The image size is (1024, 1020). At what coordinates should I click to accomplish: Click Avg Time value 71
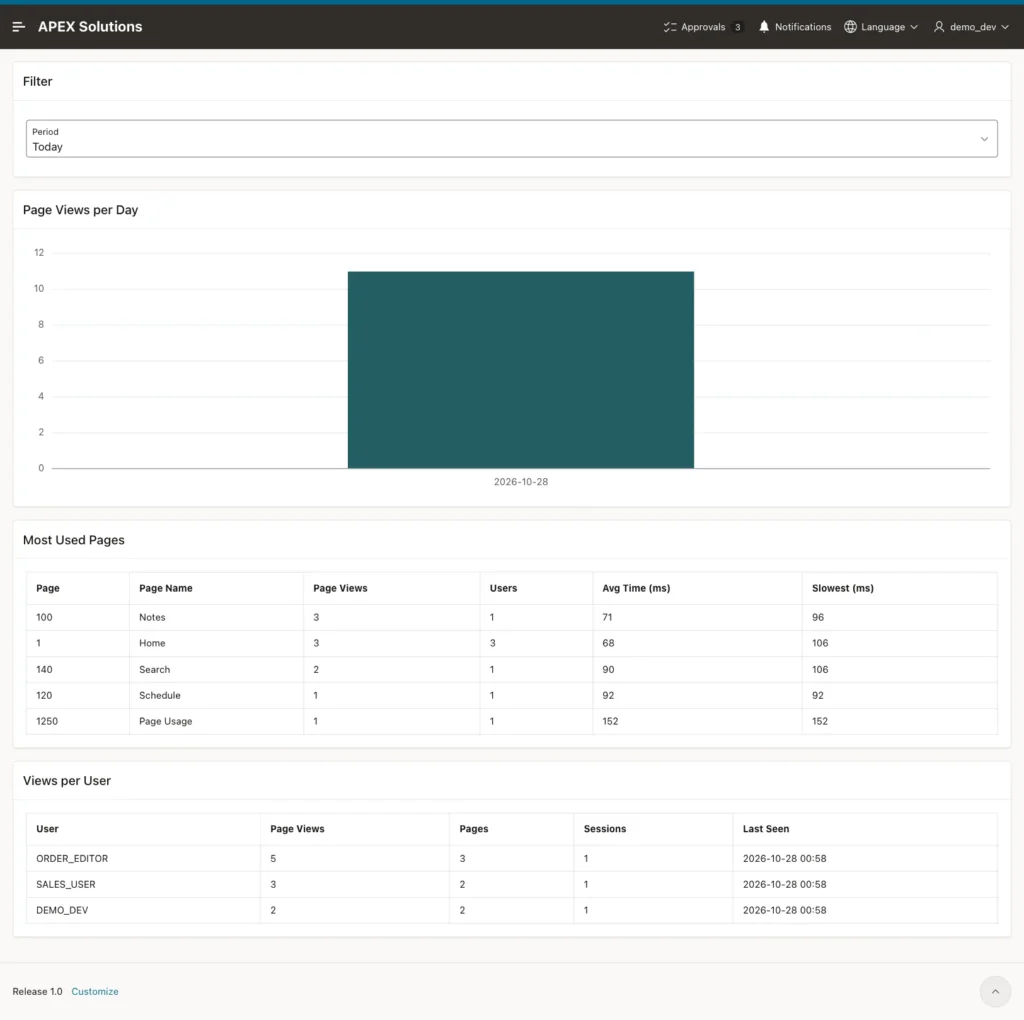[x=607, y=617]
